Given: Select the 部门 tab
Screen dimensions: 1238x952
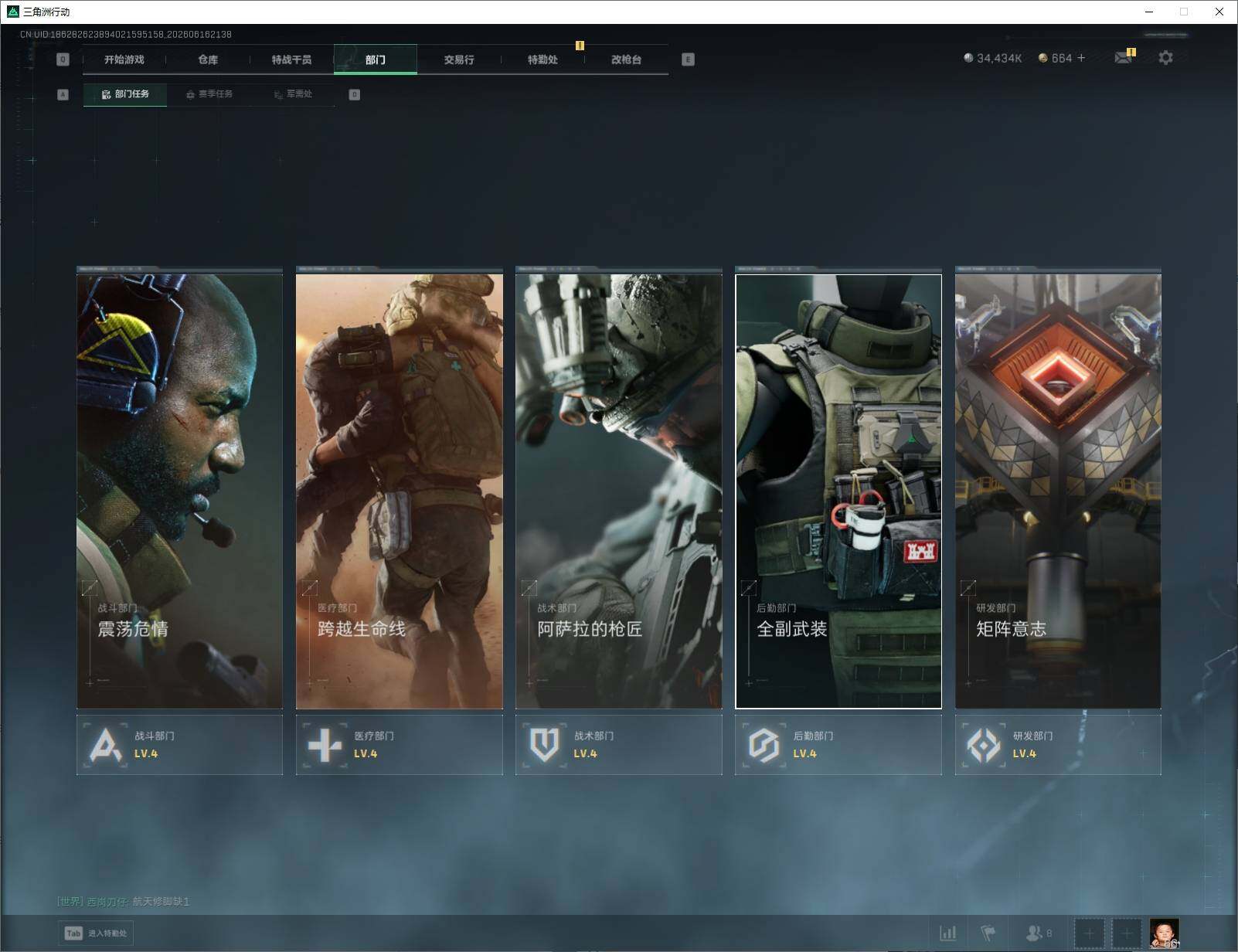Looking at the screenshot, I should pyautogui.click(x=376, y=59).
